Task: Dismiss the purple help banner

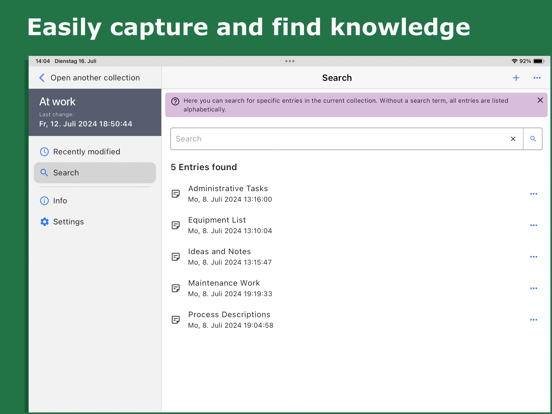Action: pos(540,100)
